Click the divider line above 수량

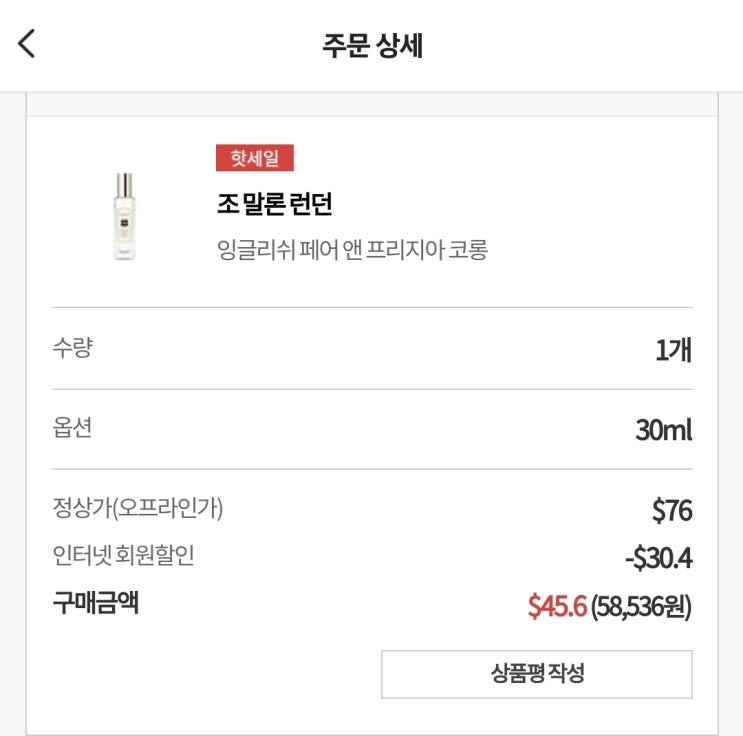point(372,308)
